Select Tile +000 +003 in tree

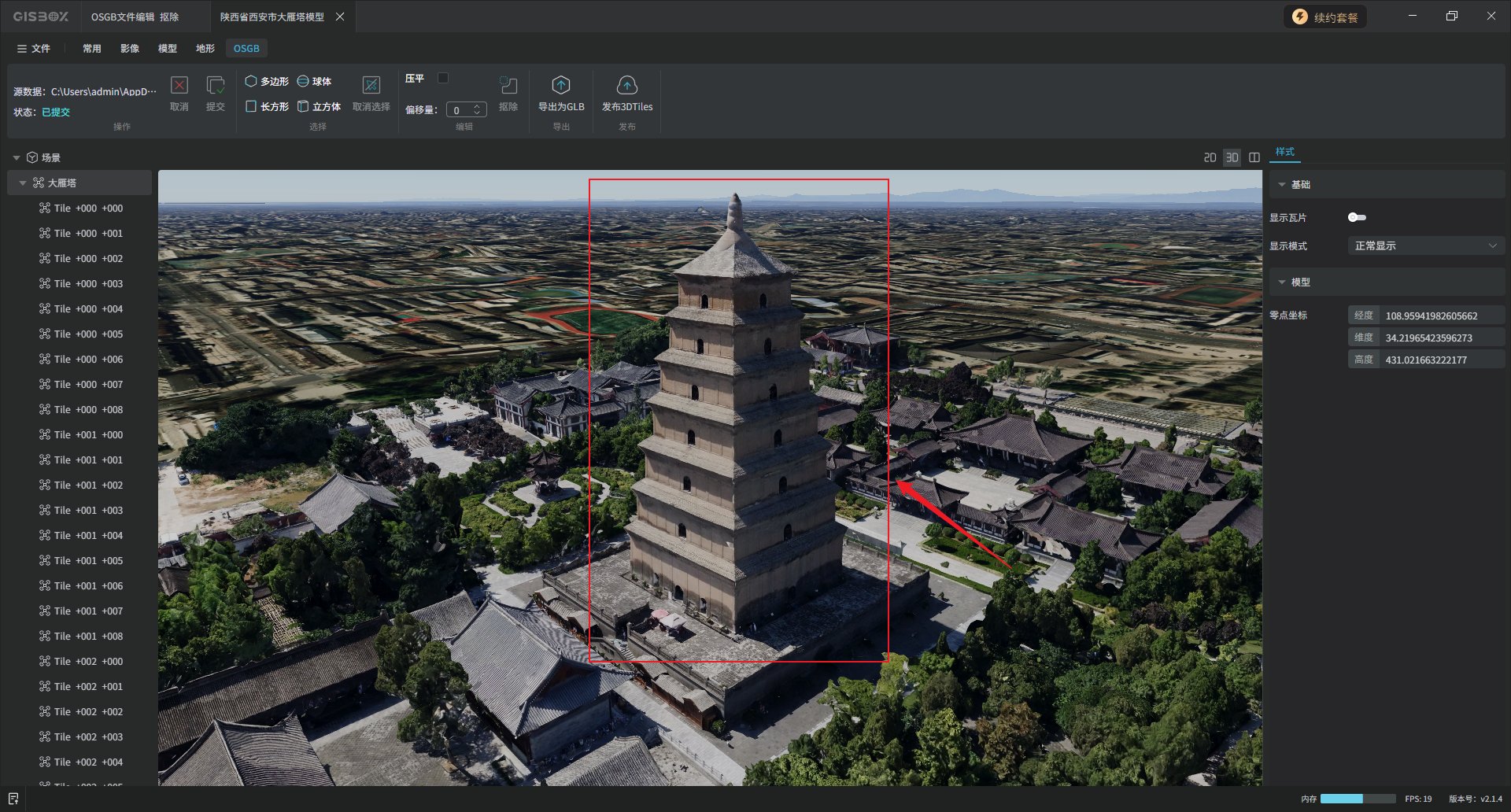click(x=88, y=284)
